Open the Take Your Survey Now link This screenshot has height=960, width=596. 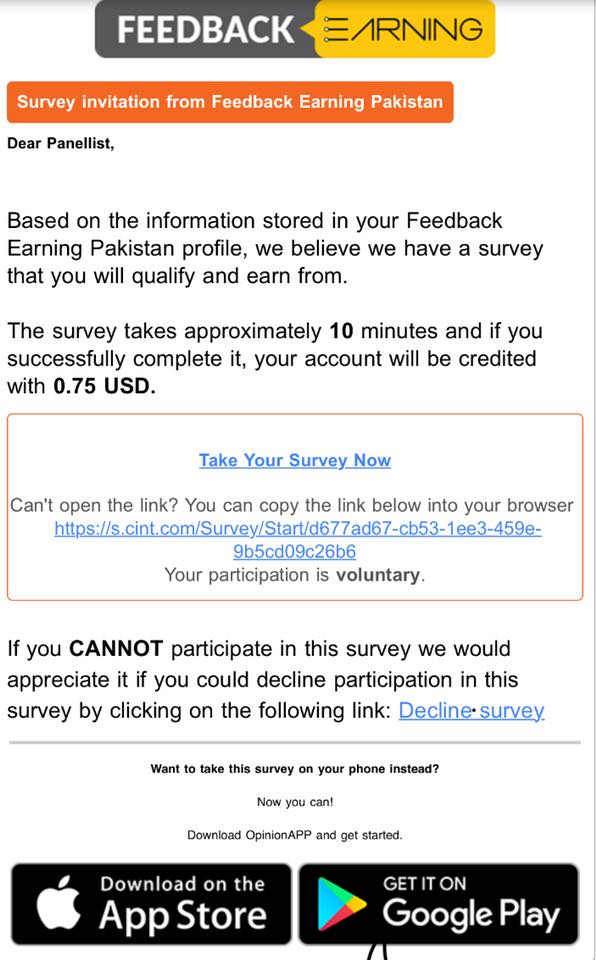coord(295,460)
